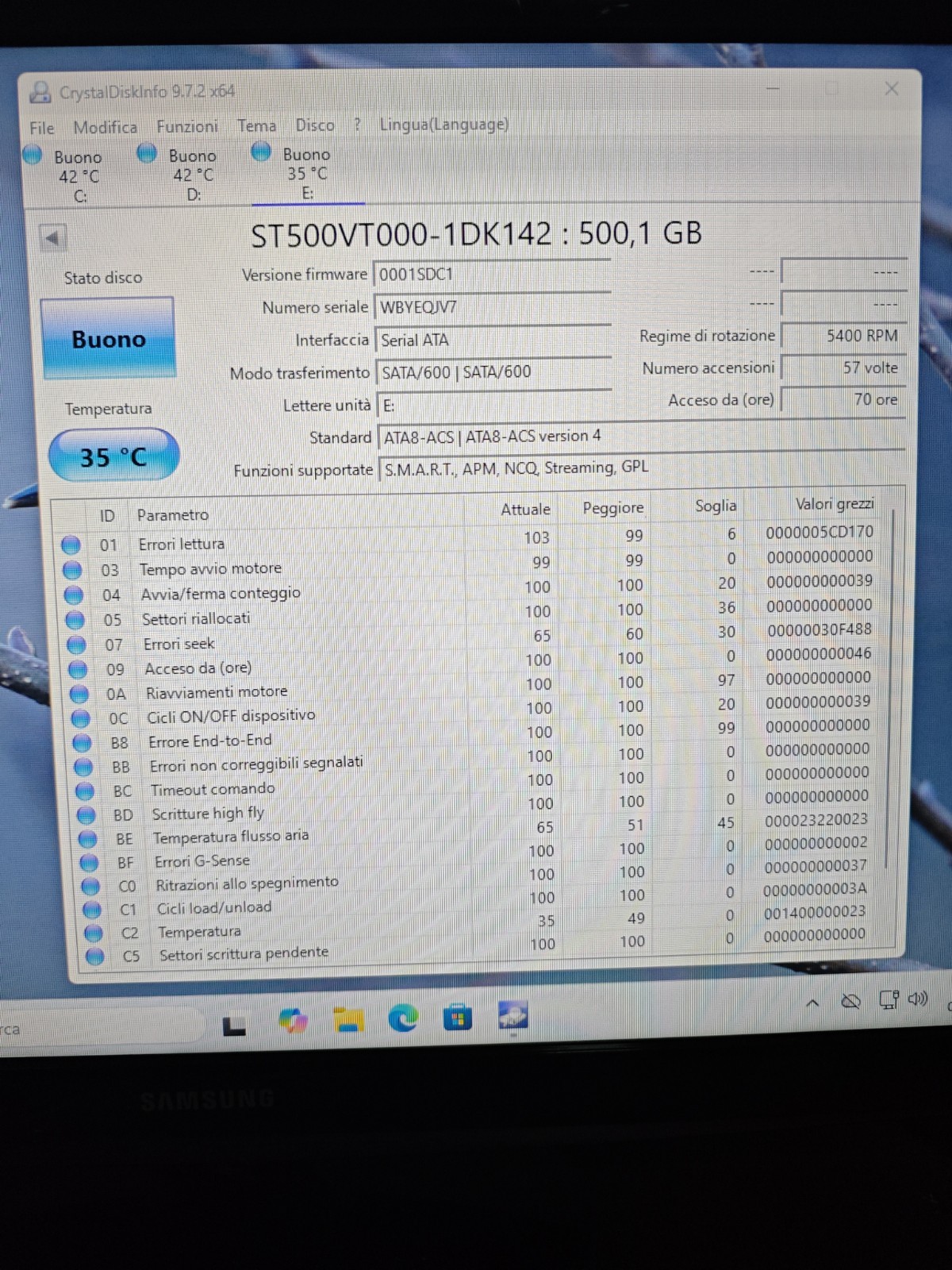The height and width of the screenshot is (1270, 952).
Task: Click the status dot for Acceso da (ore) row
Action: point(78,669)
